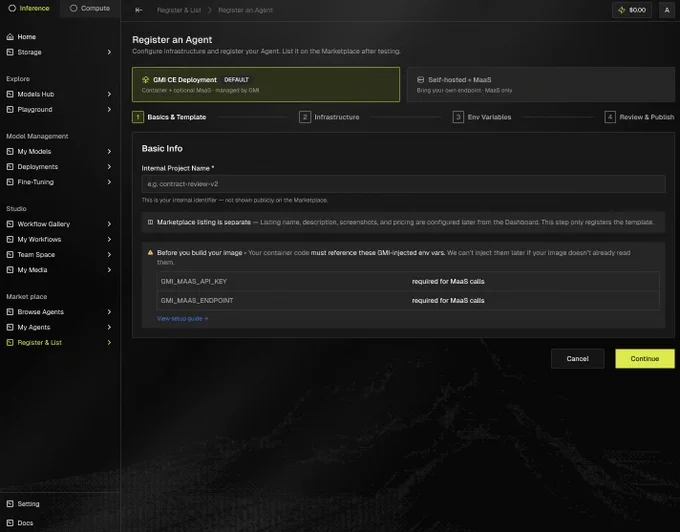Click the Self-hosted server icon
This screenshot has height=532, width=680.
click(420, 80)
